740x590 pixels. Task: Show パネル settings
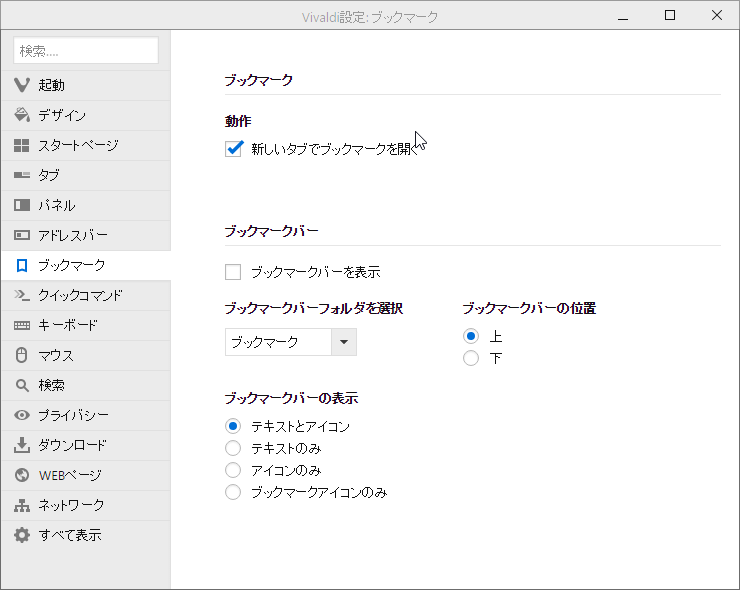(86, 205)
